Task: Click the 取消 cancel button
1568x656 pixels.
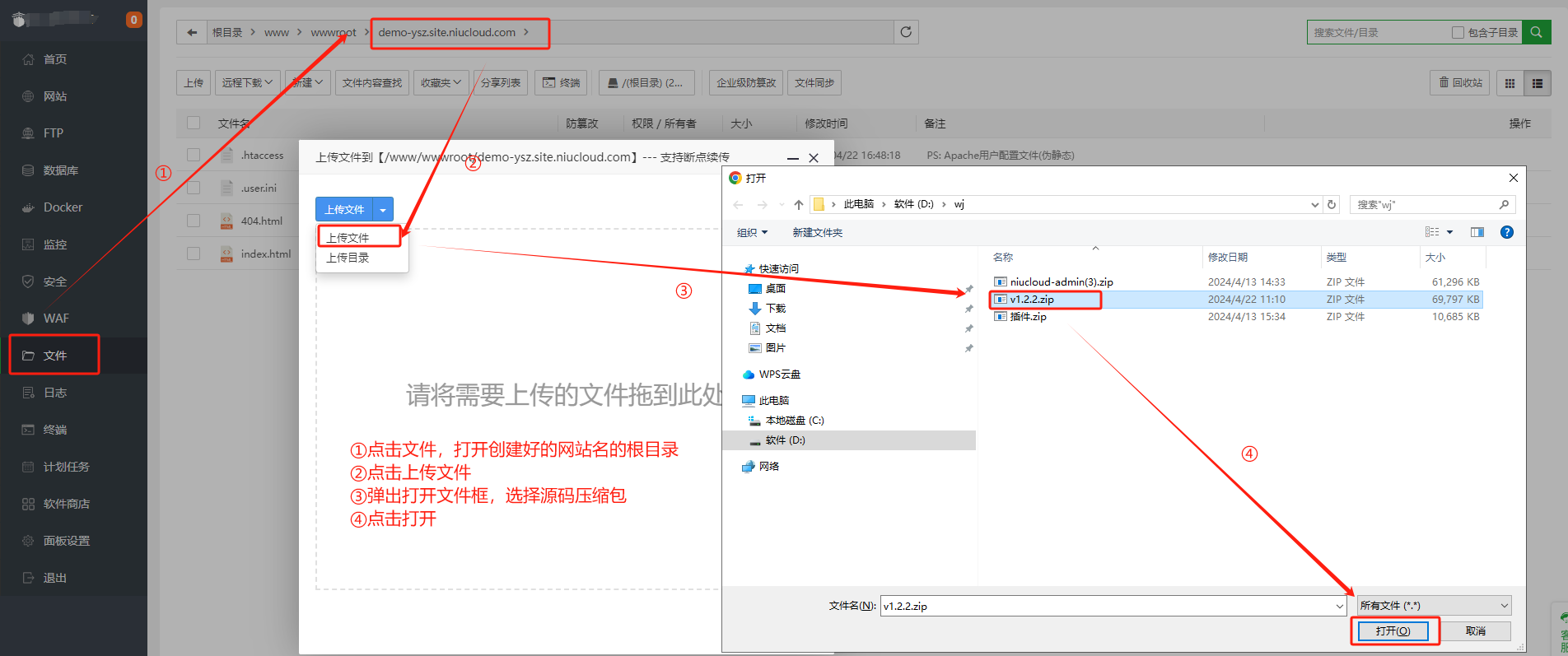Action: 1476,630
